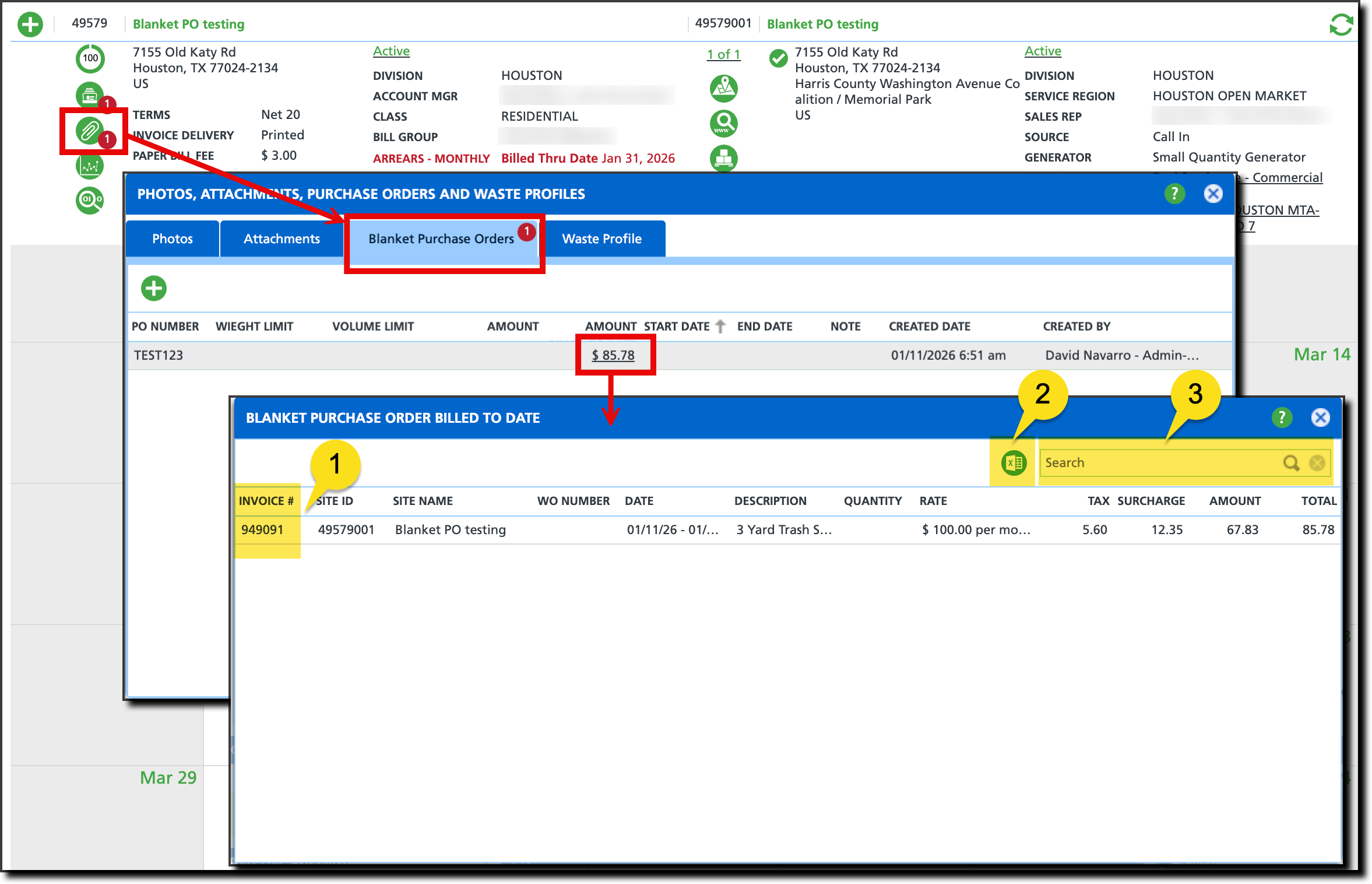
Task: Click the clear search X icon
Action: tap(1317, 463)
